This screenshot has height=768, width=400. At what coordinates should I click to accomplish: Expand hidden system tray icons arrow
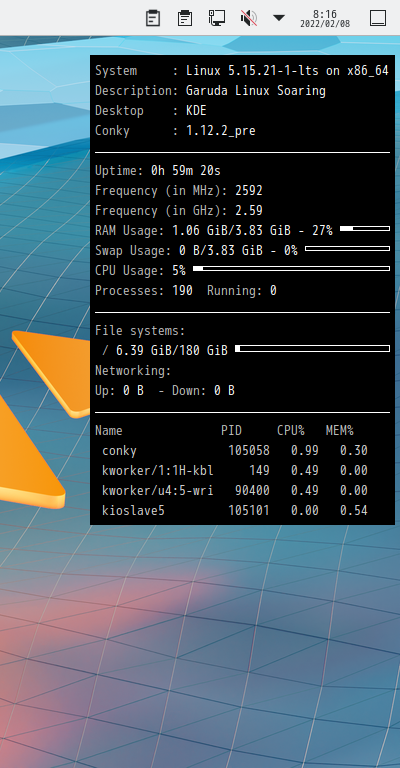[279, 18]
